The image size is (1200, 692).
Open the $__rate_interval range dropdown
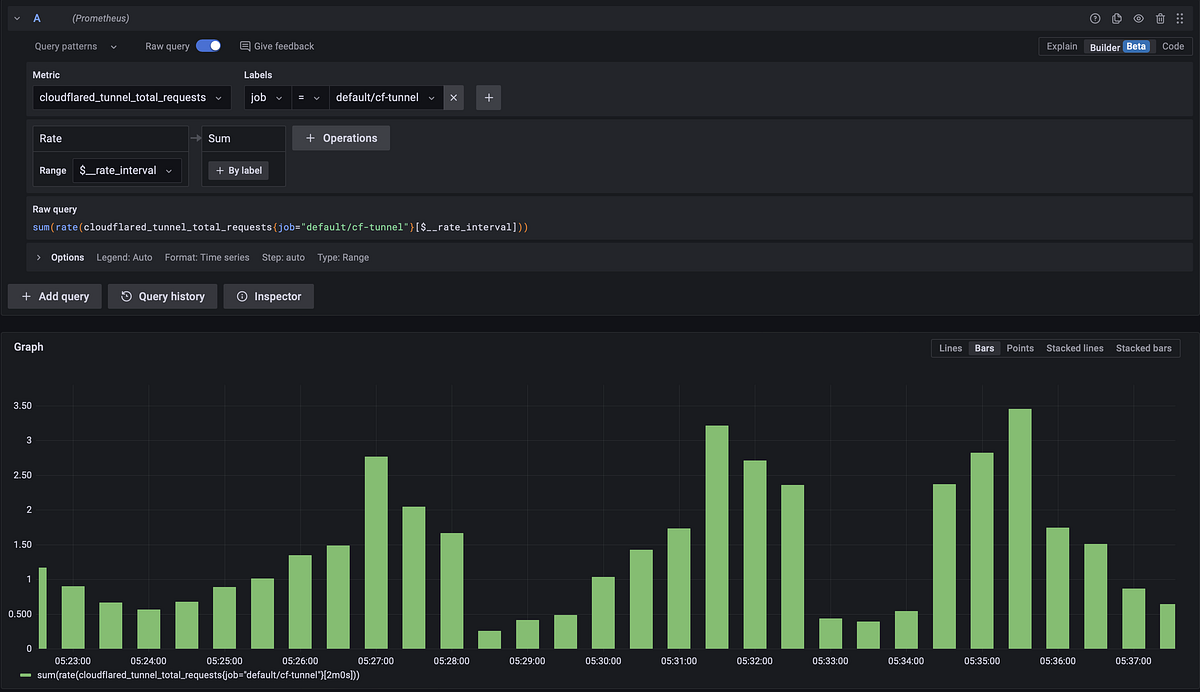click(126, 170)
